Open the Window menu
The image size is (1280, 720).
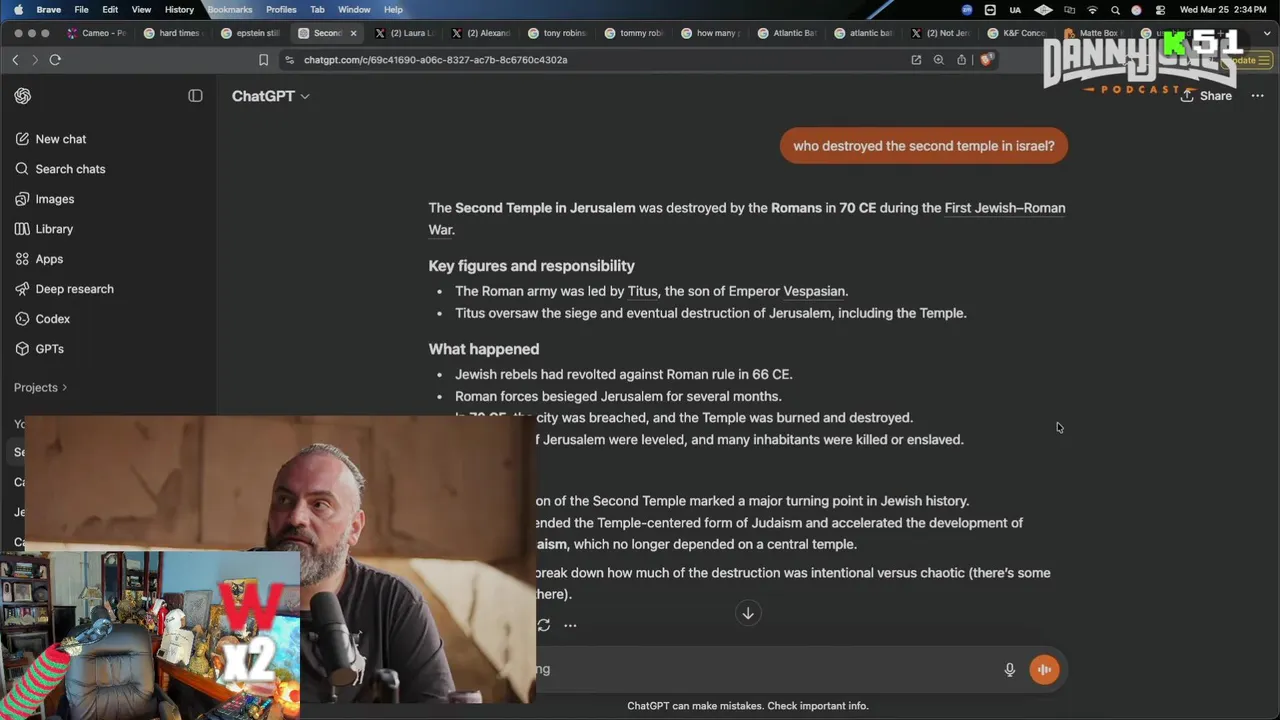(354, 10)
